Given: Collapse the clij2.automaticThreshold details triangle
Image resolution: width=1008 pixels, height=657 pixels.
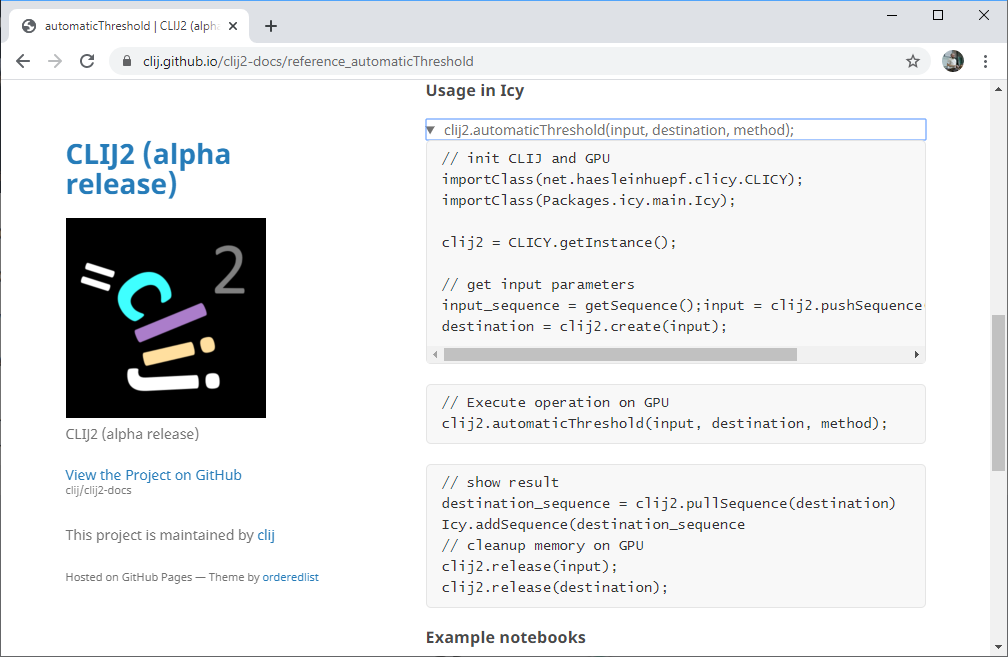Looking at the screenshot, I should tap(431, 130).
